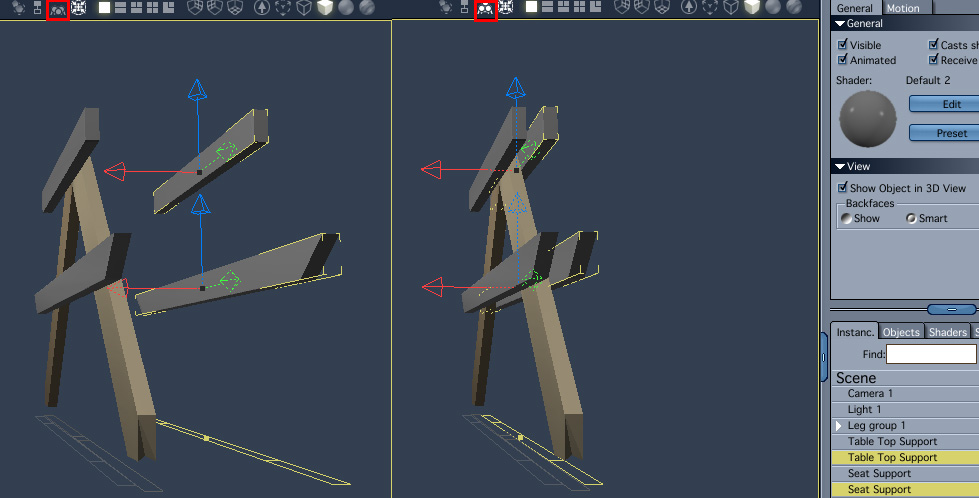
Task: Expand the Leg group 1 node
Action: 839,426
